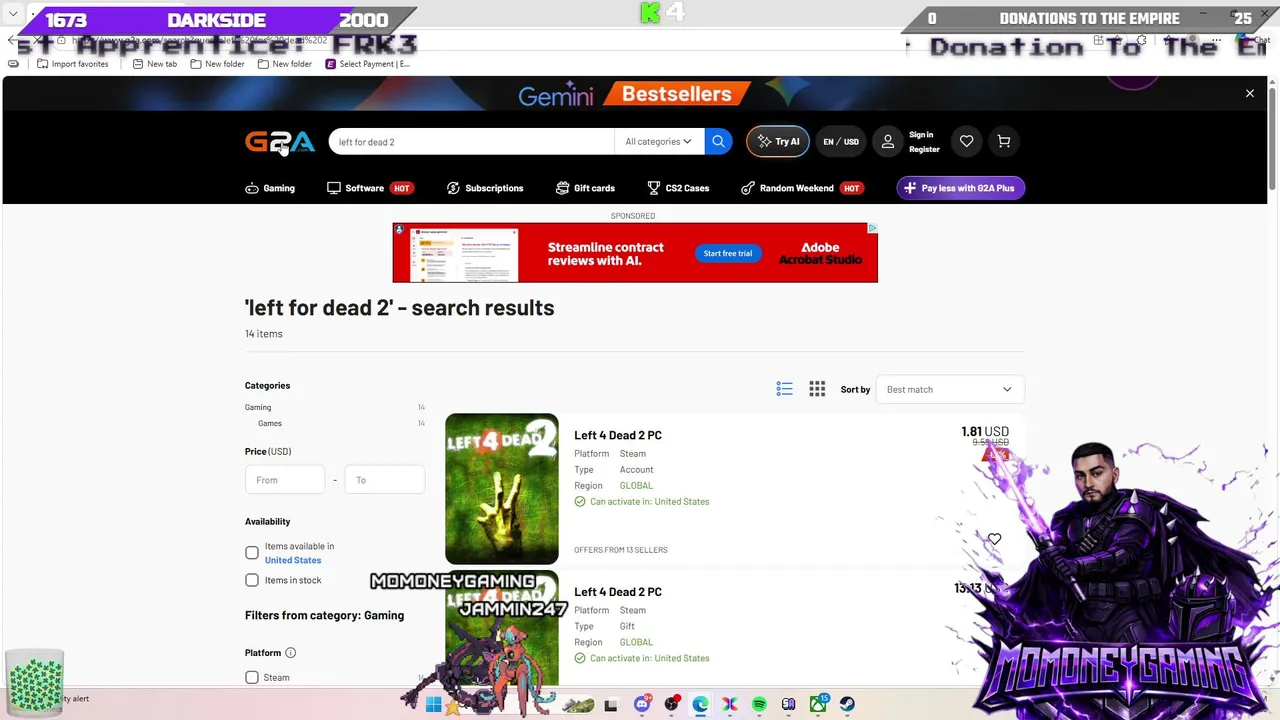Click the 'United States' availability link
The image size is (1280, 720).
293,560
